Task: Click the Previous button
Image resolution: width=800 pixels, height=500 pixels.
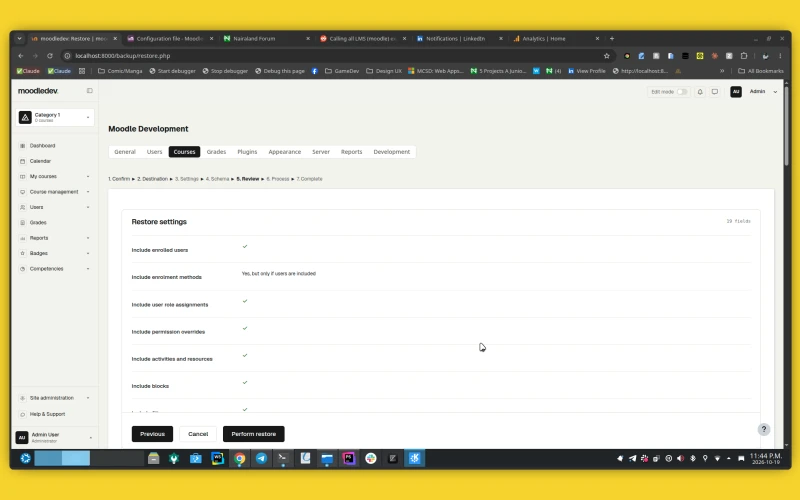Action: 152,434
